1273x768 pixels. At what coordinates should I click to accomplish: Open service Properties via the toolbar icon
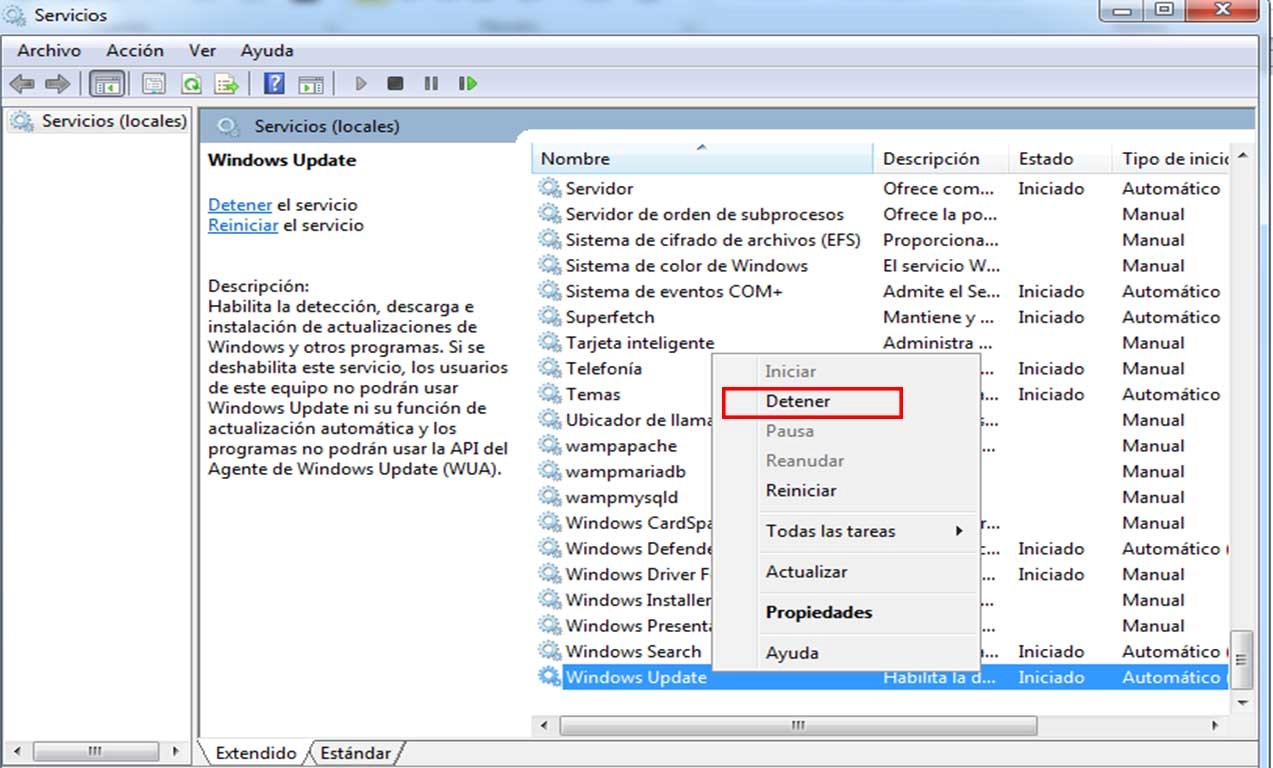click(x=152, y=83)
